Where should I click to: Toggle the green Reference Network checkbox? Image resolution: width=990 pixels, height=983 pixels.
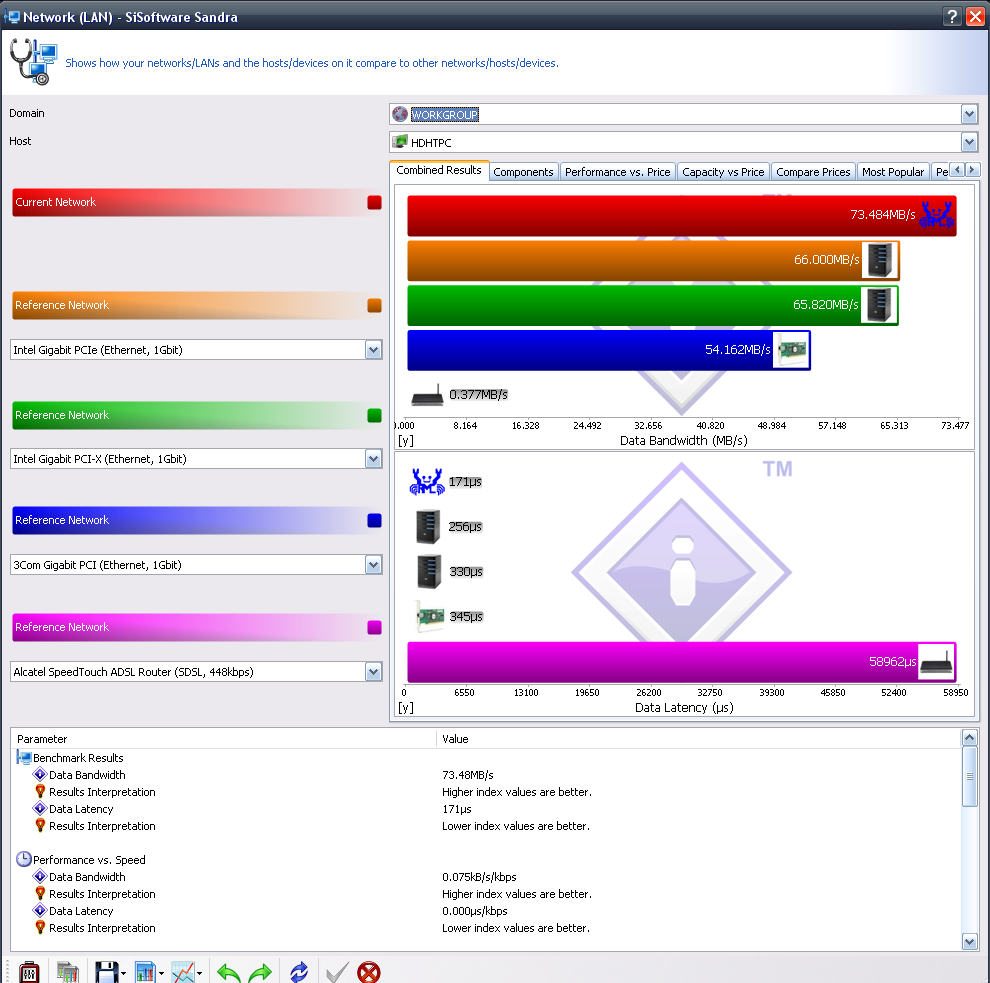click(x=374, y=415)
